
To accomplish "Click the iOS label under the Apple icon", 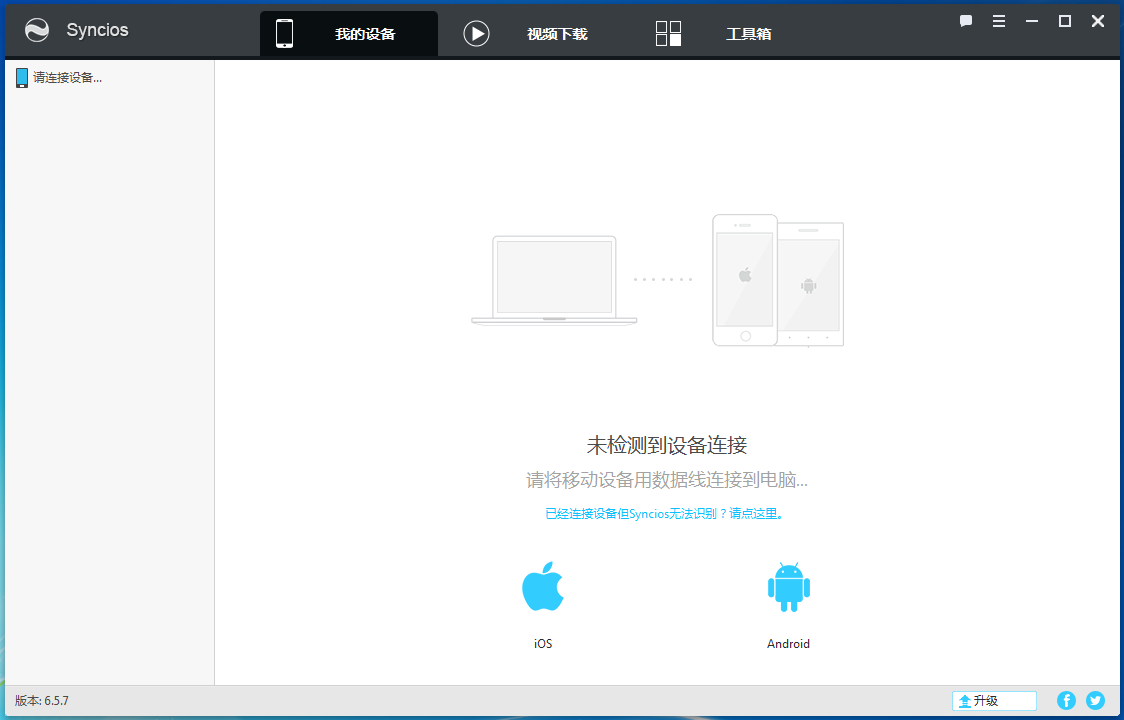I will point(543,644).
